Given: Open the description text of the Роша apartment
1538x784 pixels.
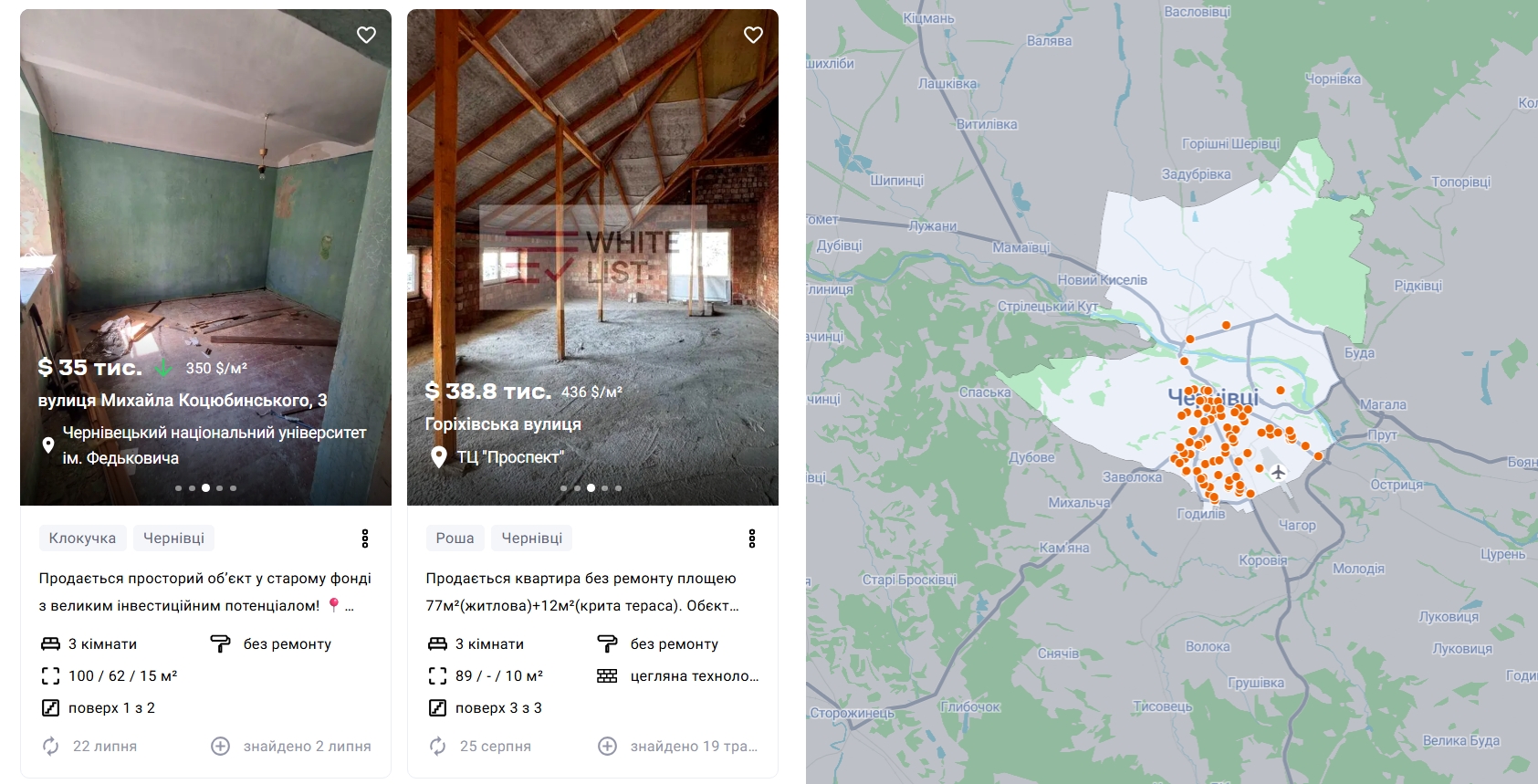Looking at the screenshot, I should coord(582,591).
